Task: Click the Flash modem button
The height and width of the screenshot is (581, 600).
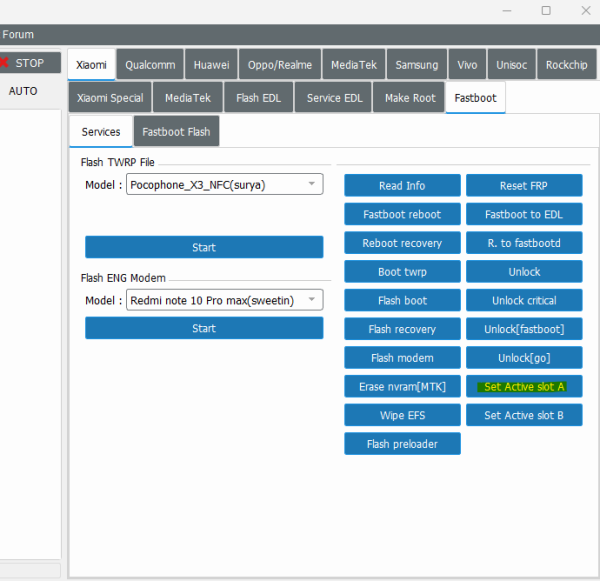Action: pyautogui.click(x=402, y=357)
